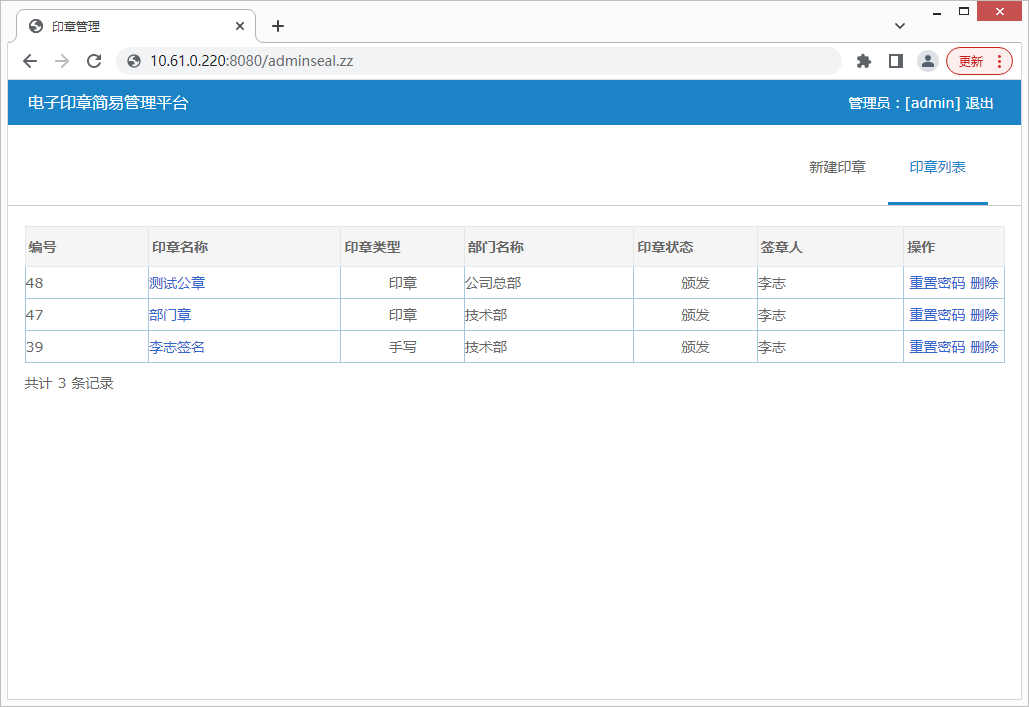1029x707 pixels.
Task: Select the 印章列表 tab
Action: point(937,167)
